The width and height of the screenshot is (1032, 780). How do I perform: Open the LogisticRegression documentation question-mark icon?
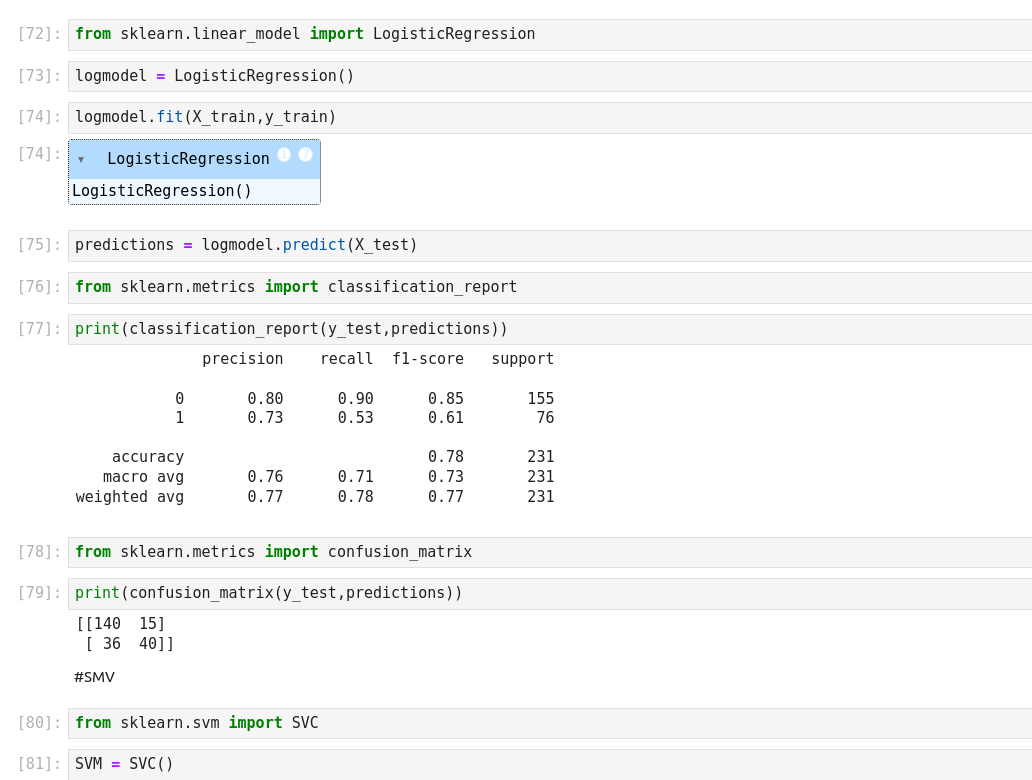click(x=305, y=154)
